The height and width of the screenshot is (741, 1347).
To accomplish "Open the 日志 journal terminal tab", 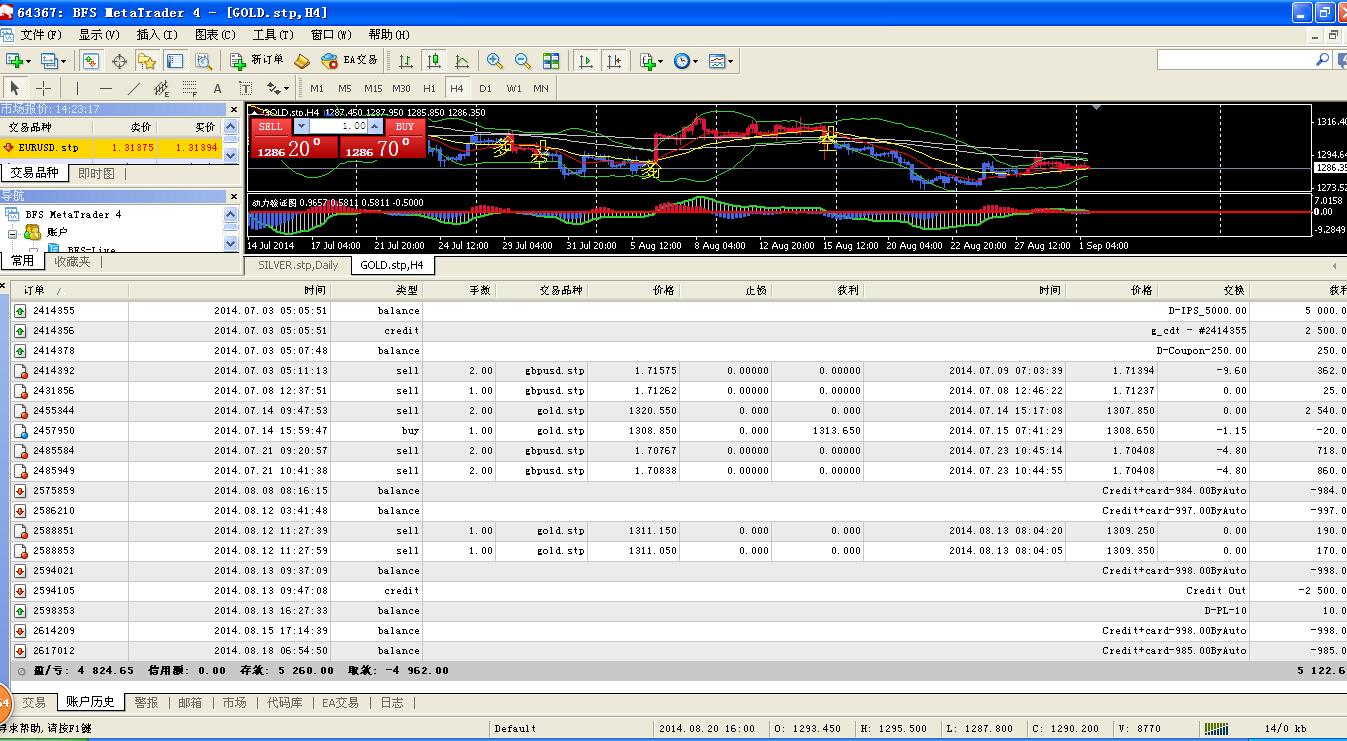I will tap(392, 702).
